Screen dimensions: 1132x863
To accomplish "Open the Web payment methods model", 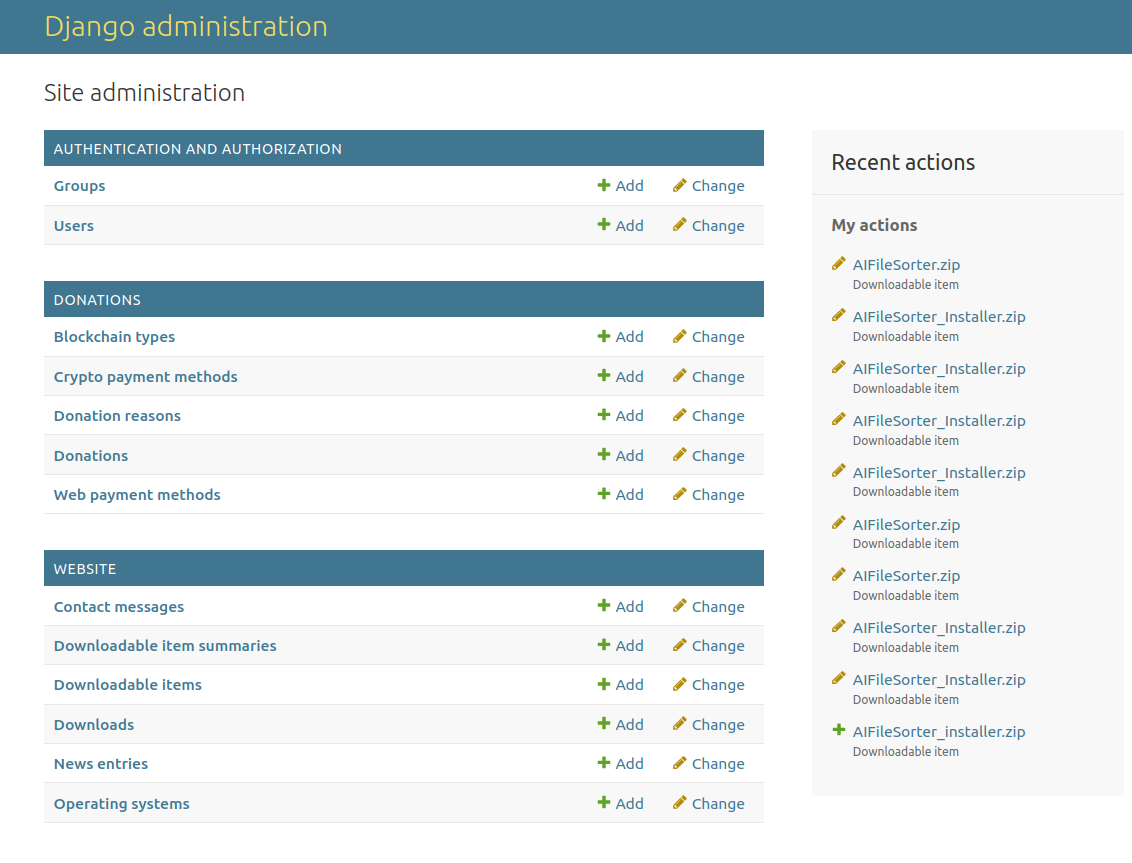I will pyautogui.click(x=137, y=495).
